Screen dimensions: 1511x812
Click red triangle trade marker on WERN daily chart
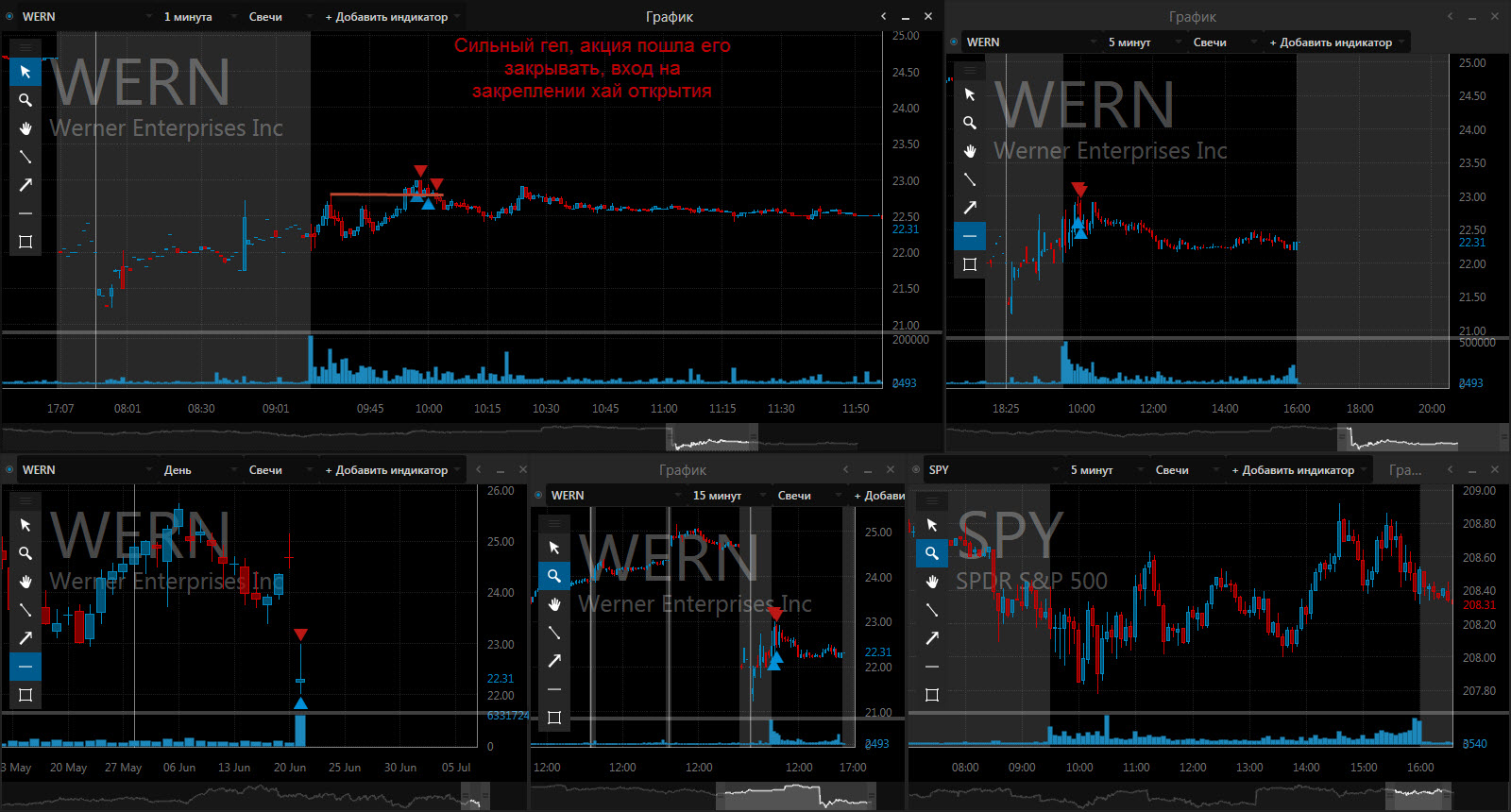coord(300,635)
